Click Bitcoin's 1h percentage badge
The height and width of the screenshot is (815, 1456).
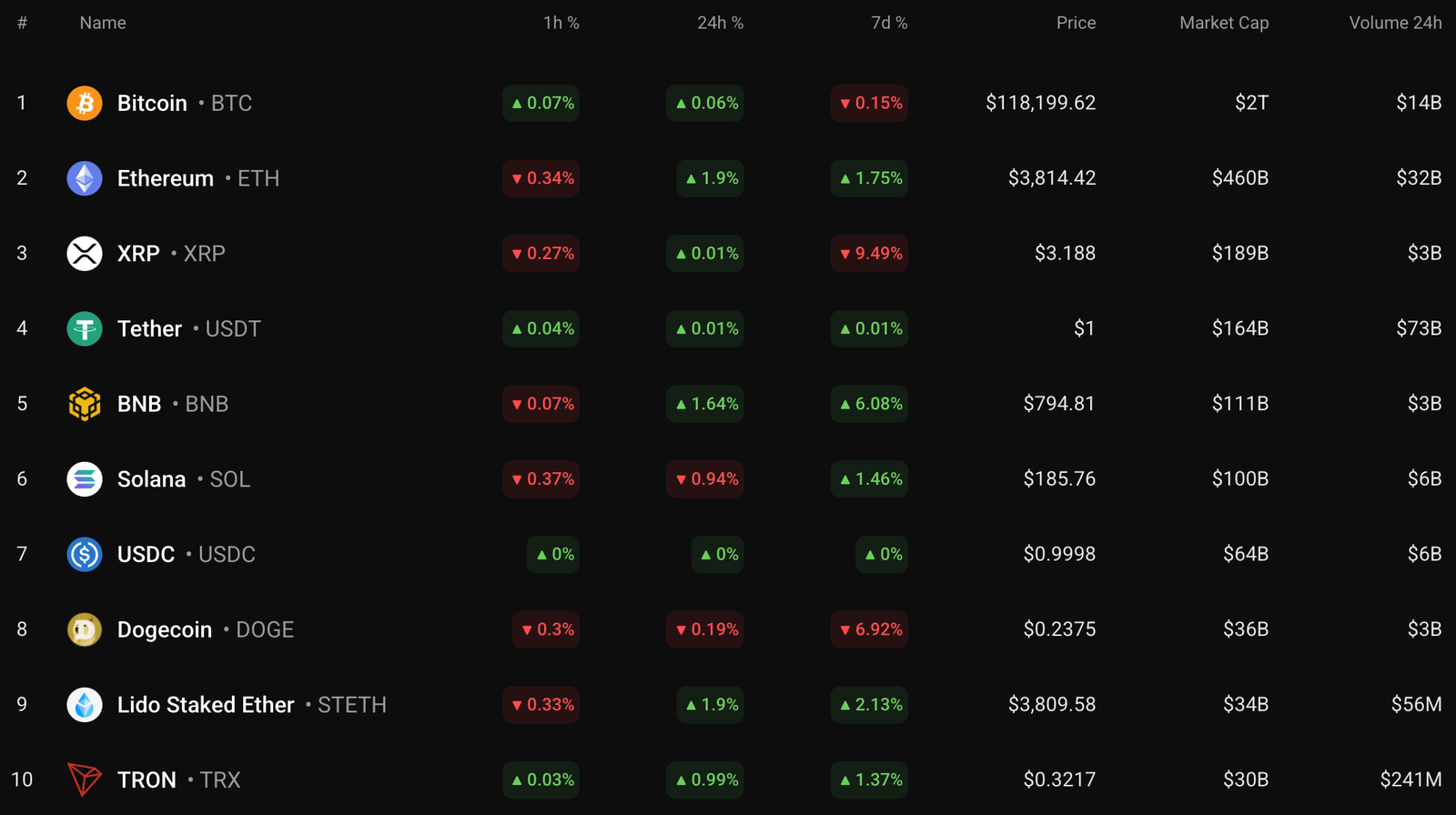pos(541,103)
